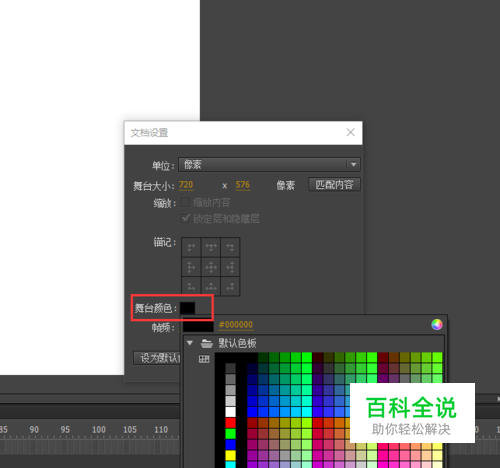
Task: Pick the pure green swatch in the basic column
Action: coord(230,434)
